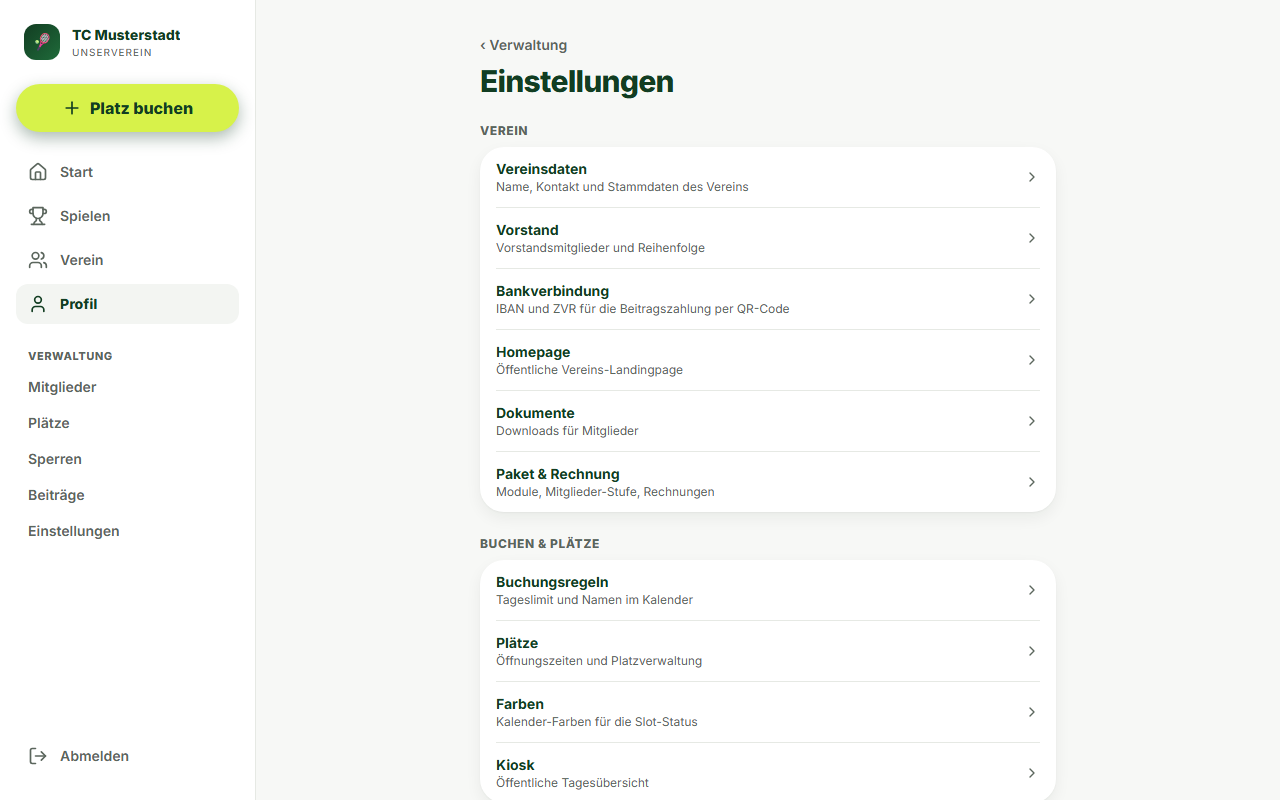Open Plätze in the Verwaltung sidebar
Screen dimensions: 1280x800
tap(49, 423)
